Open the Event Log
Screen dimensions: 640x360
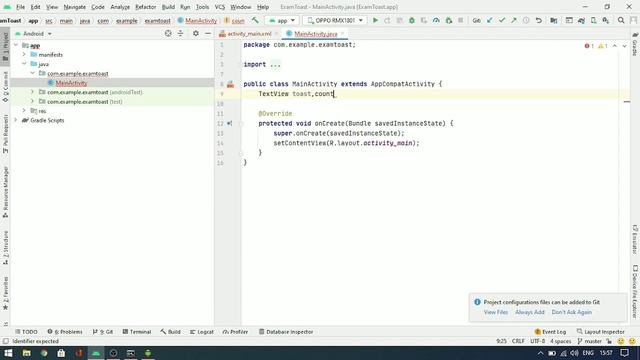click(550, 332)
